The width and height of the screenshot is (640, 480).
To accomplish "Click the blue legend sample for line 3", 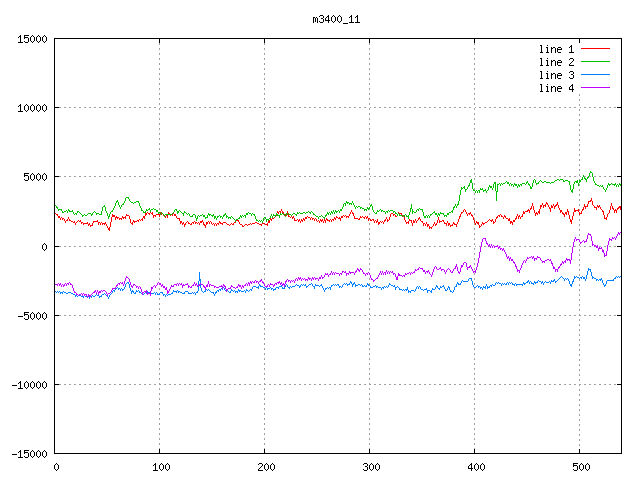I will click(595, 75).
